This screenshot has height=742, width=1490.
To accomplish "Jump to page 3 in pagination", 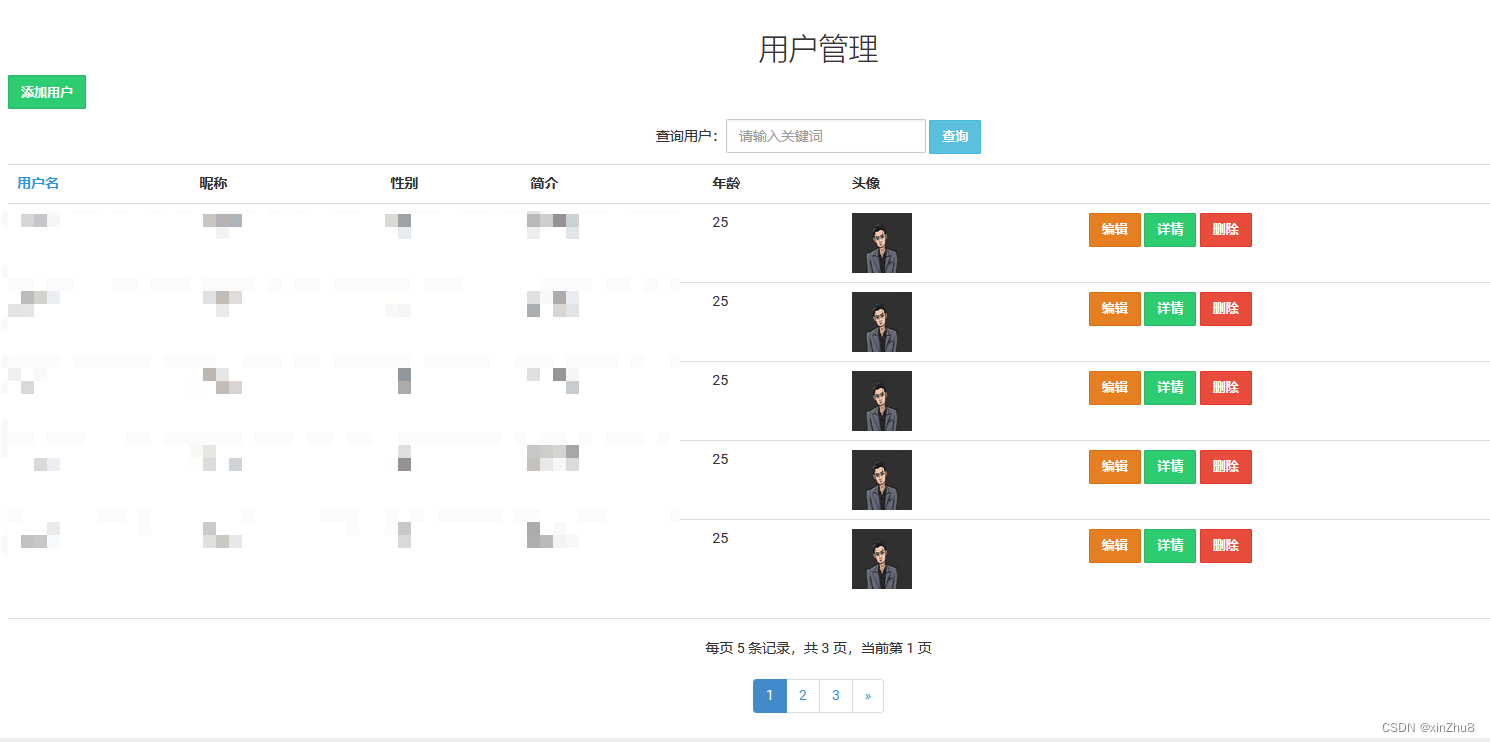I will [x=835, y=696].
